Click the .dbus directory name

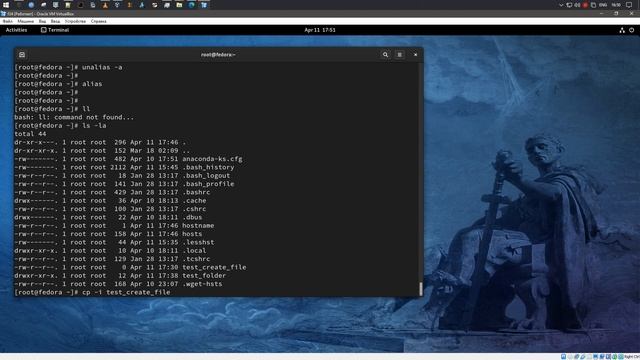click(x=192, y=217)
